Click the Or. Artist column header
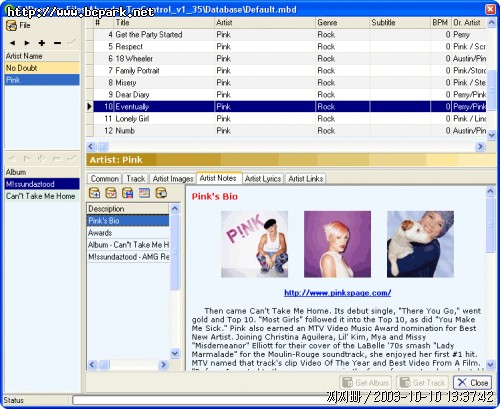 [469, 23]
